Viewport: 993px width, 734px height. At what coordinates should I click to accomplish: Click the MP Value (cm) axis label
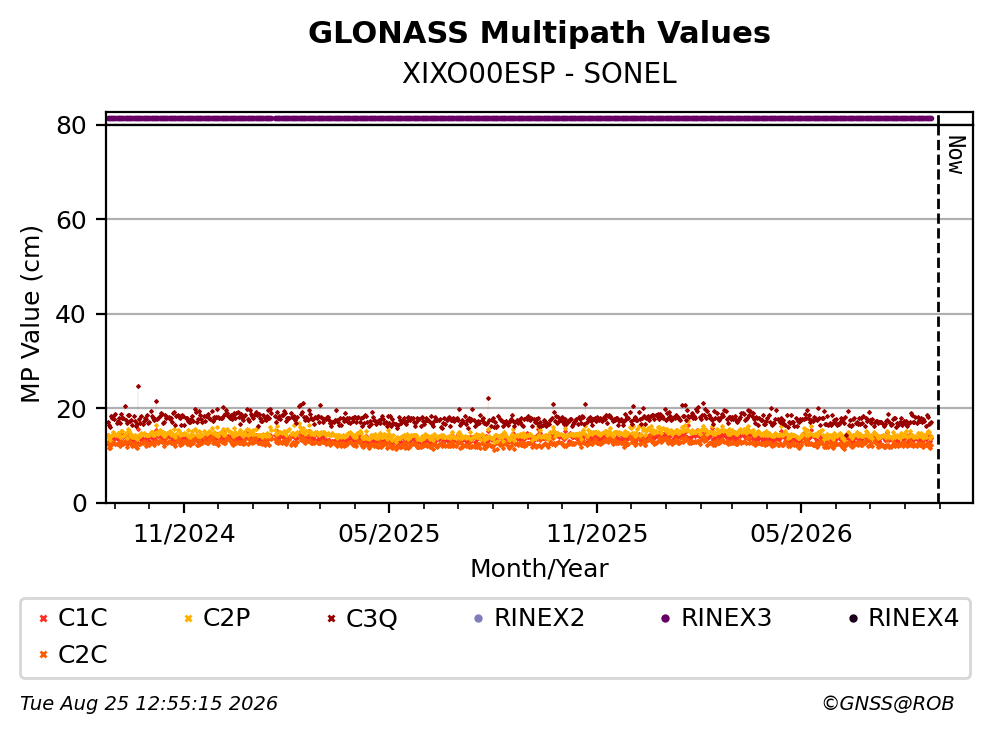coord(30,314)
